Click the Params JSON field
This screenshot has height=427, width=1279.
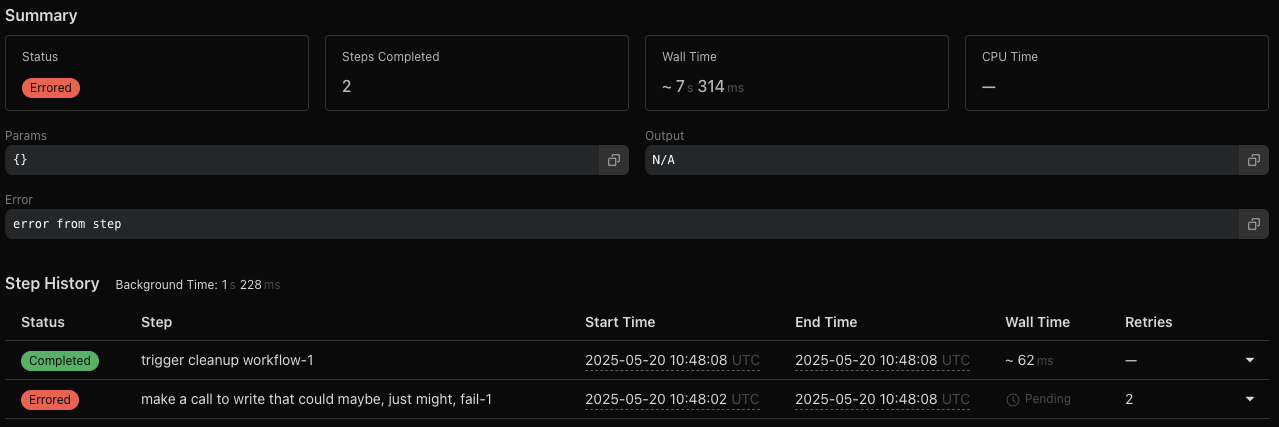(x=300, y=160)
